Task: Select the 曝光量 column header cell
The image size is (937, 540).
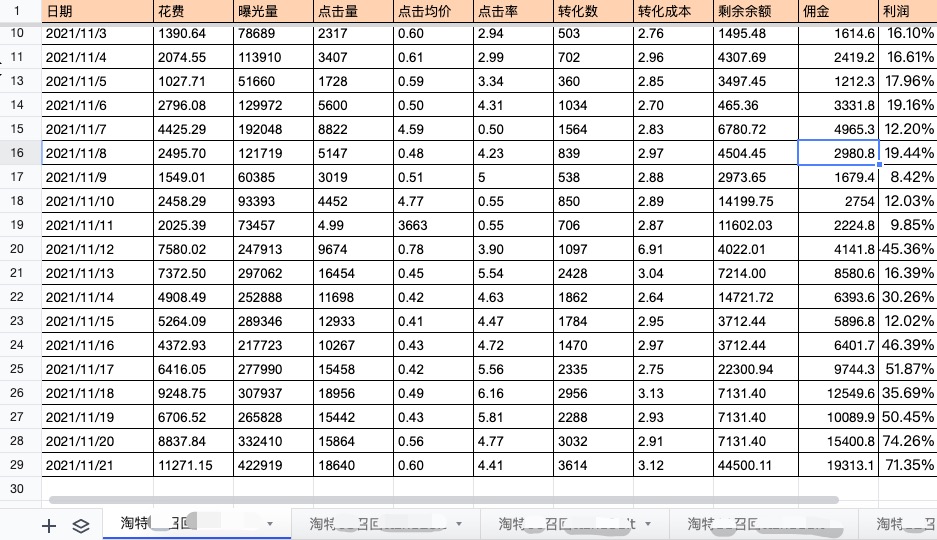Action: coord(274,11)
